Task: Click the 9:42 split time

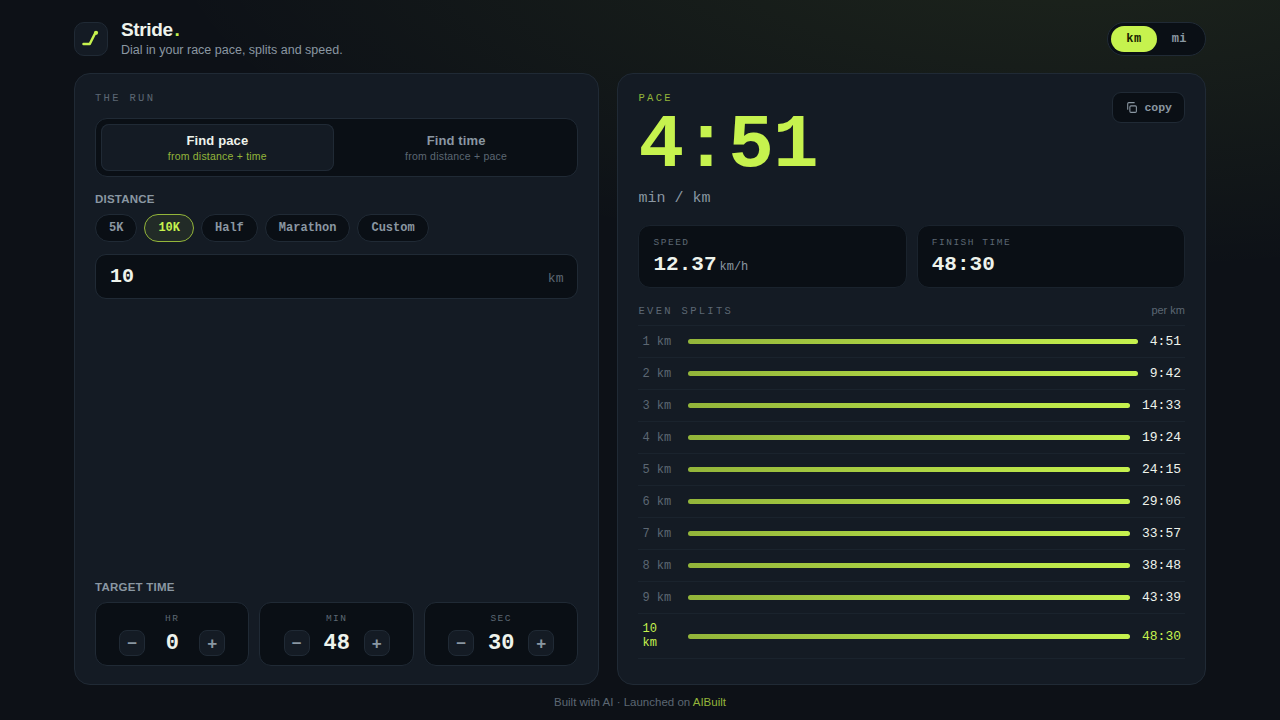Action: (x=1165, y=373)
